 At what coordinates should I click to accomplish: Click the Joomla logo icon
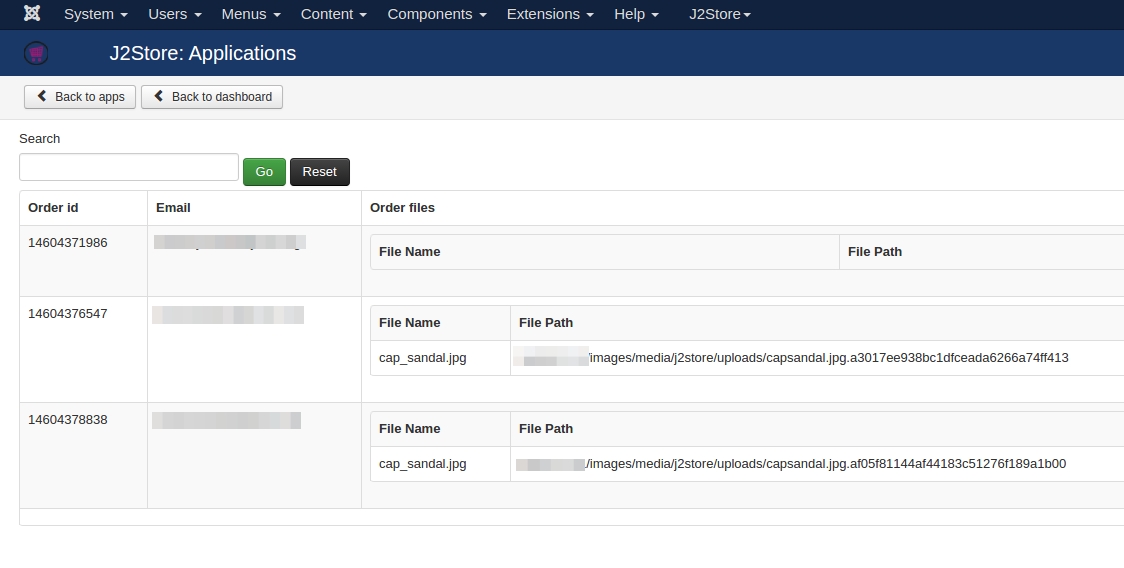pyautogui.click(x=32, y=14)
